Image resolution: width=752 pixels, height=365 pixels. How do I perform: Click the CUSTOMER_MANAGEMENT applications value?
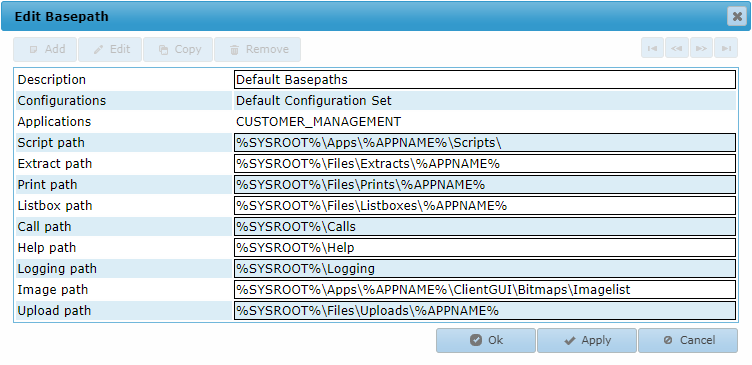pyautogui.click(x=318, y=122)
